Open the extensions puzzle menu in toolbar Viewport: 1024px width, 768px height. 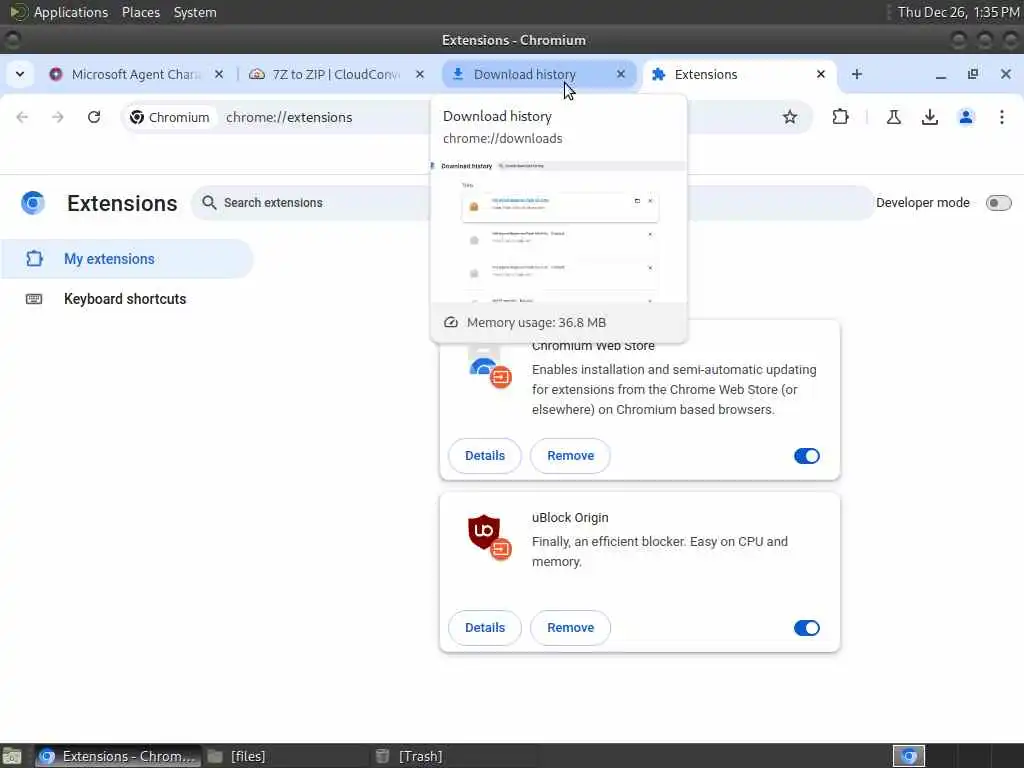tap(840, 117)
